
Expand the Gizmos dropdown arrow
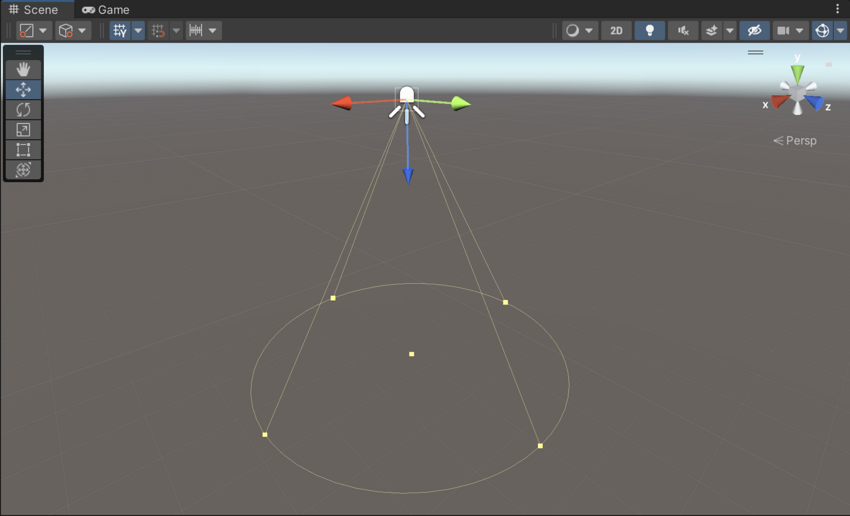[840, 31]
